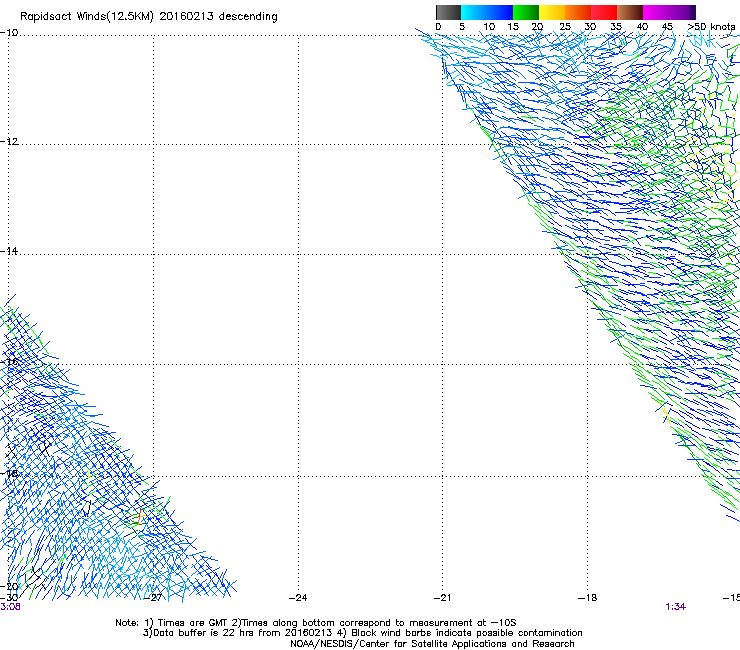Viewport: 740px width, 650px height.
Task: Click the 'Data buffer is 22 hrs' note line
Action: 363,633
